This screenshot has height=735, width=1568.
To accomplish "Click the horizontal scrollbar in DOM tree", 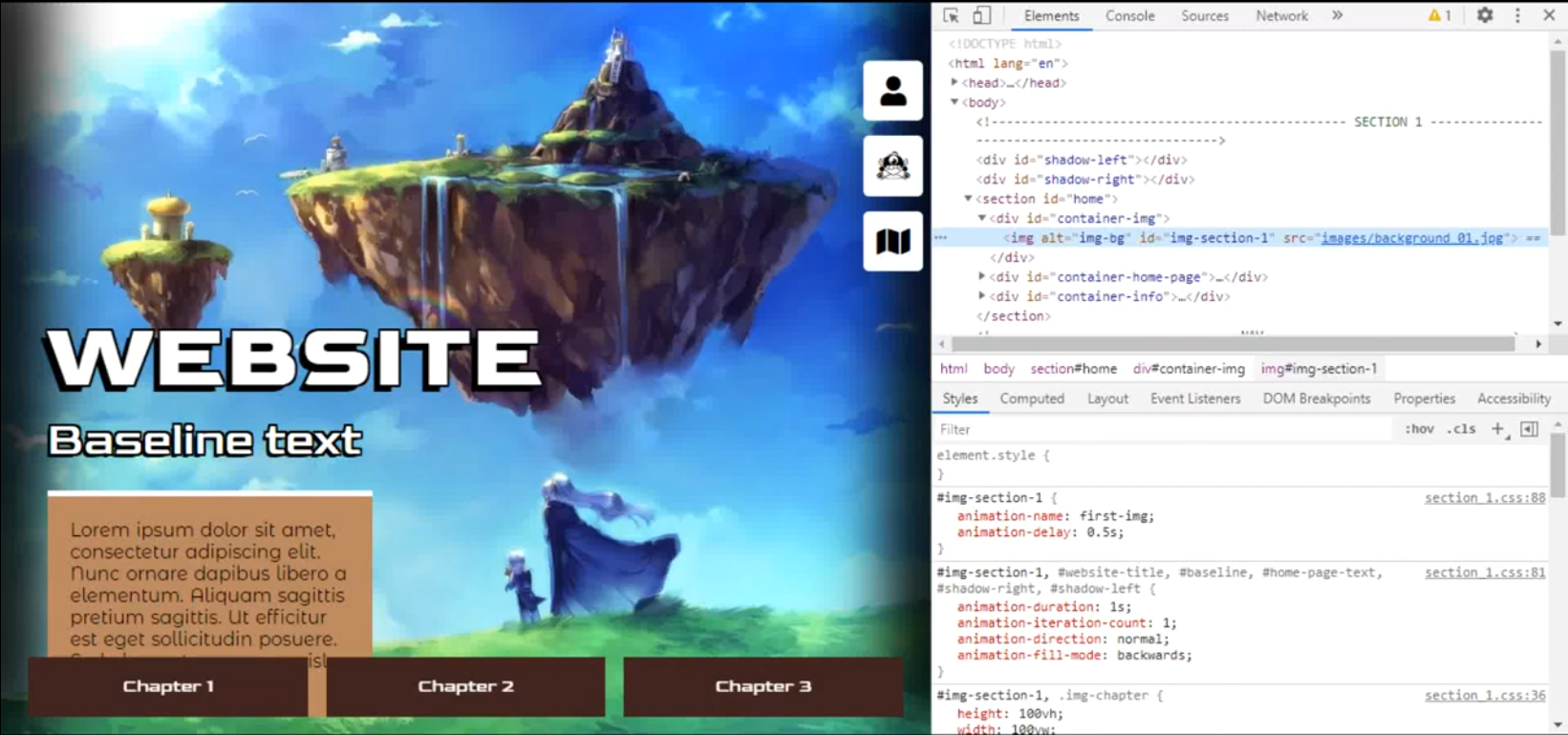I will click(x=1234, y=344).
